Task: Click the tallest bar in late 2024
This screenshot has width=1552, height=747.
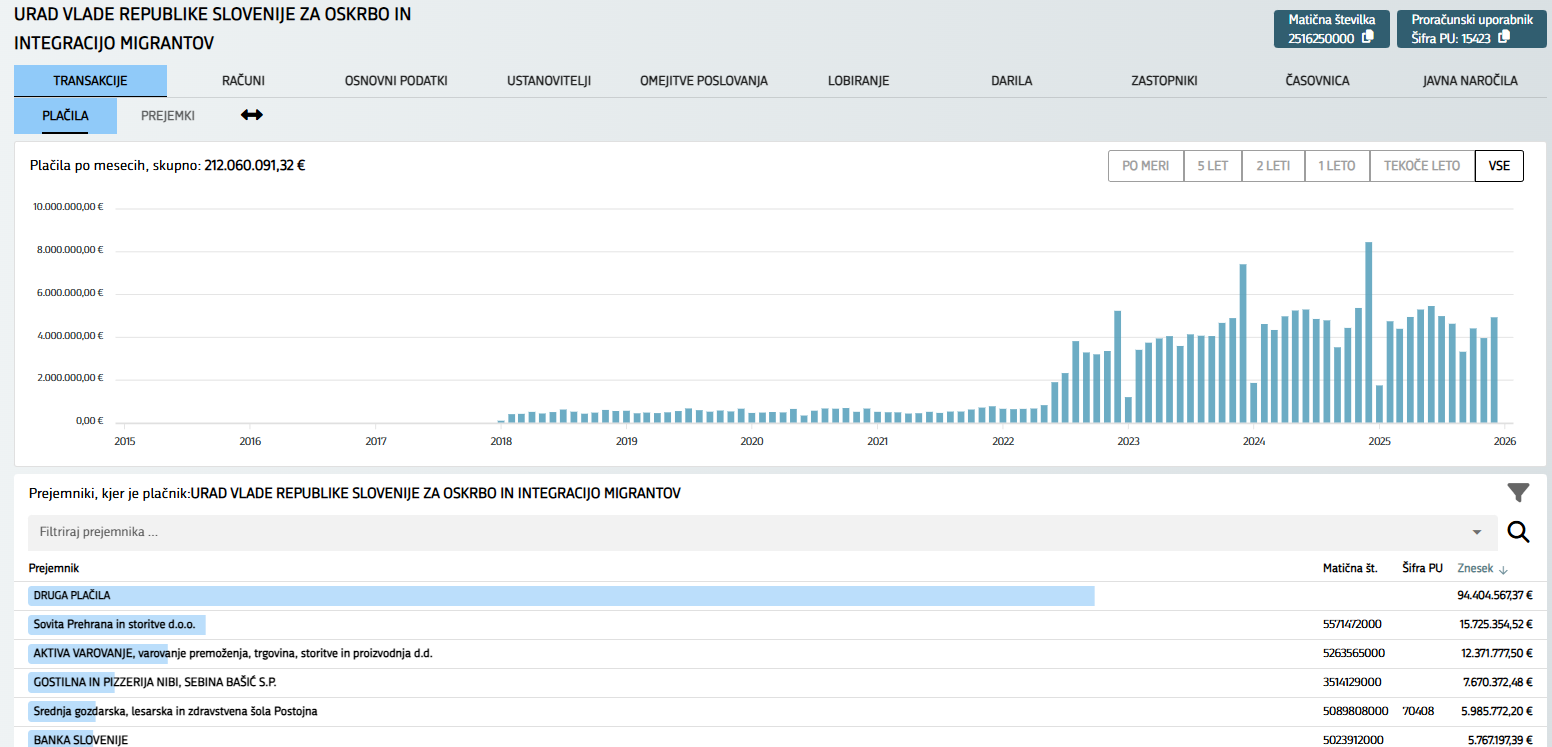Action: (x=1368, y=332)
